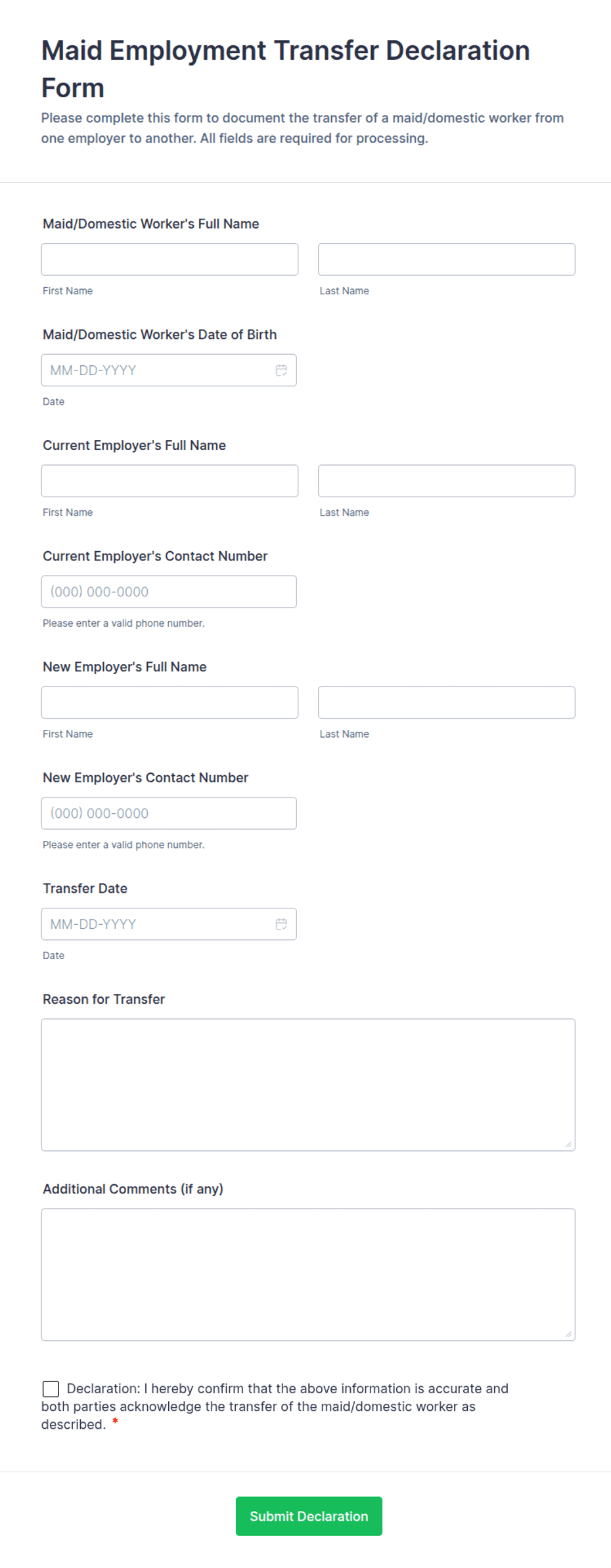Open calendar picker for Date of Birth
This screenshot has height=1568, width=611.
pyautogui.click(x=281, y=370)
